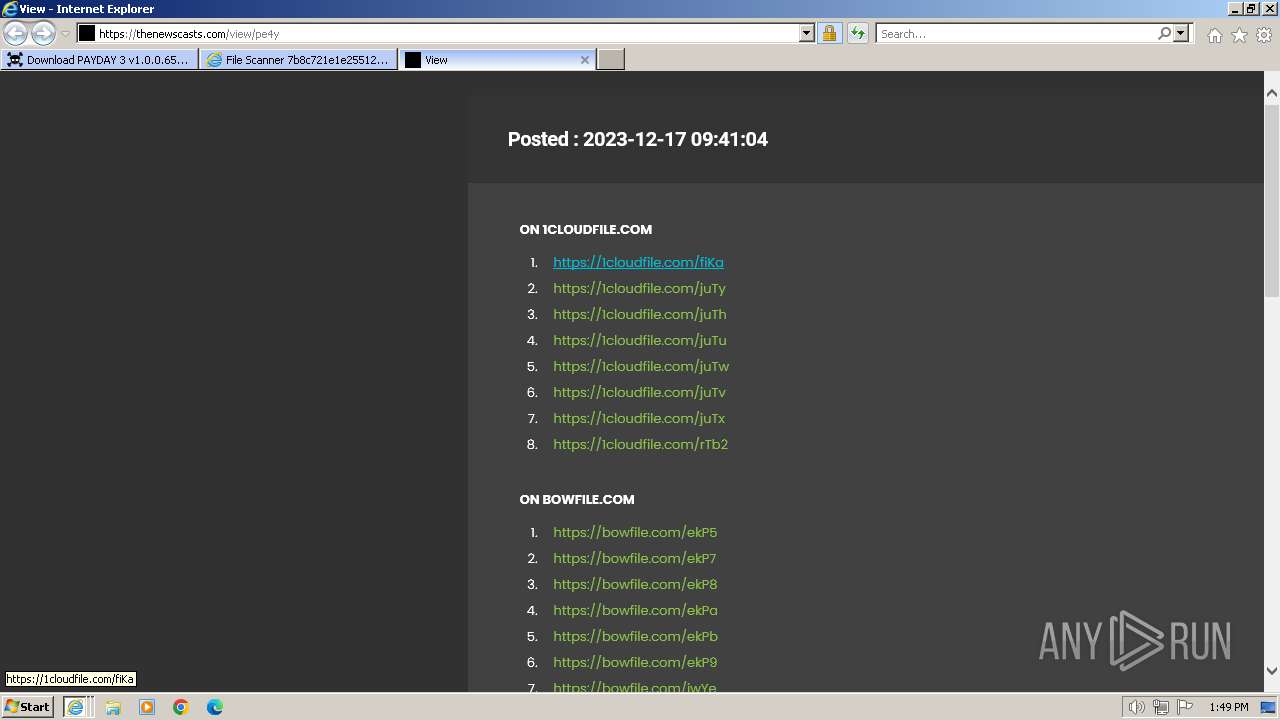
Task: Click the Show desktop tray icon
Action: 1269,707
